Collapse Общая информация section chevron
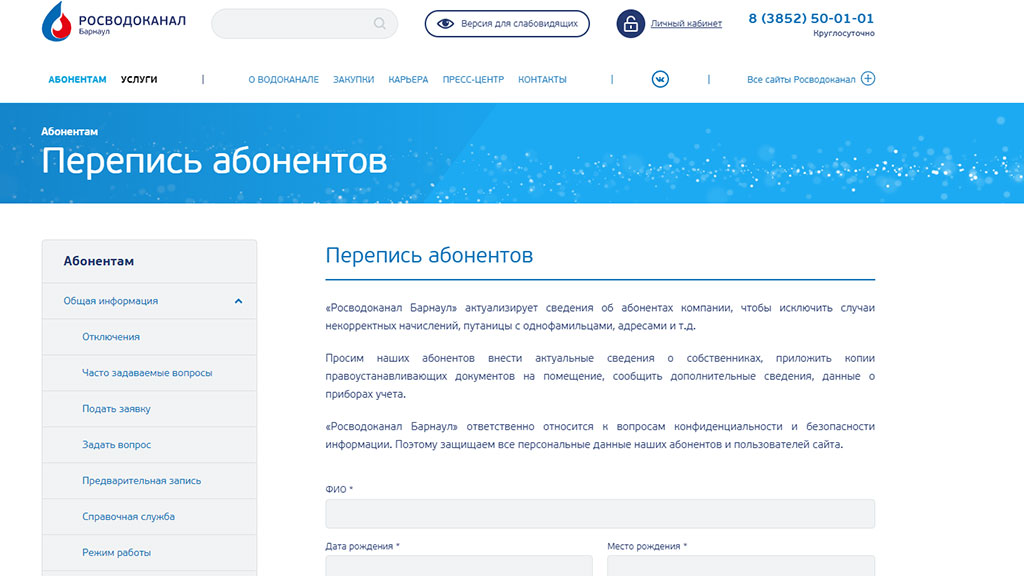The image size is (1024, 576). click(238, 301)
